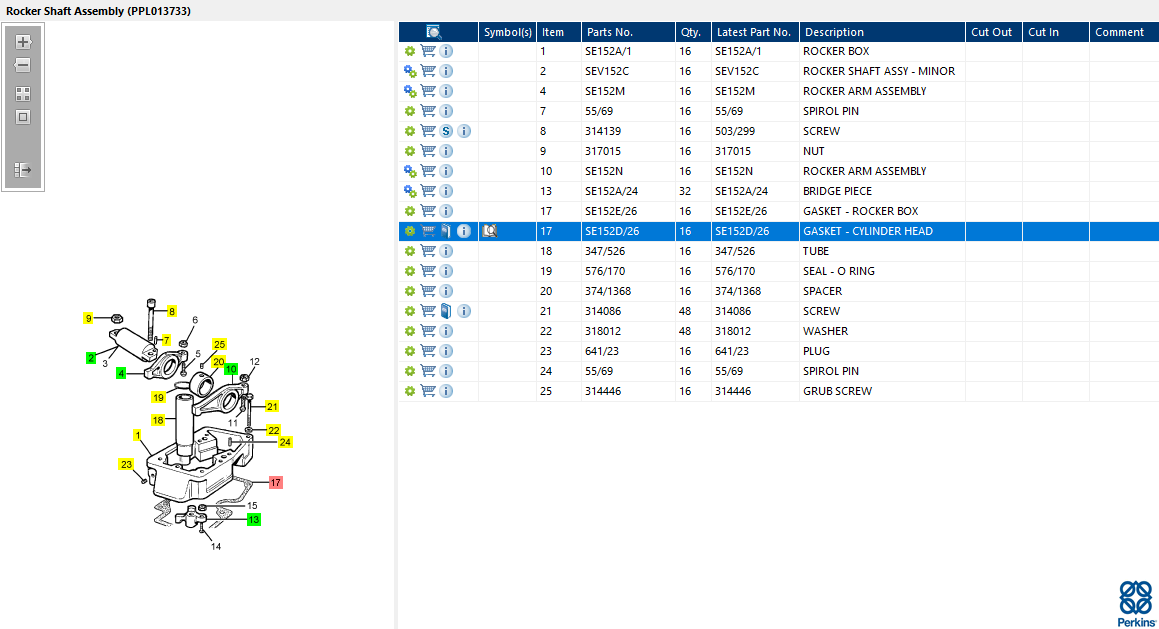Add NUT 317015 to cart
1159x629 pixels.
[428, 151]
